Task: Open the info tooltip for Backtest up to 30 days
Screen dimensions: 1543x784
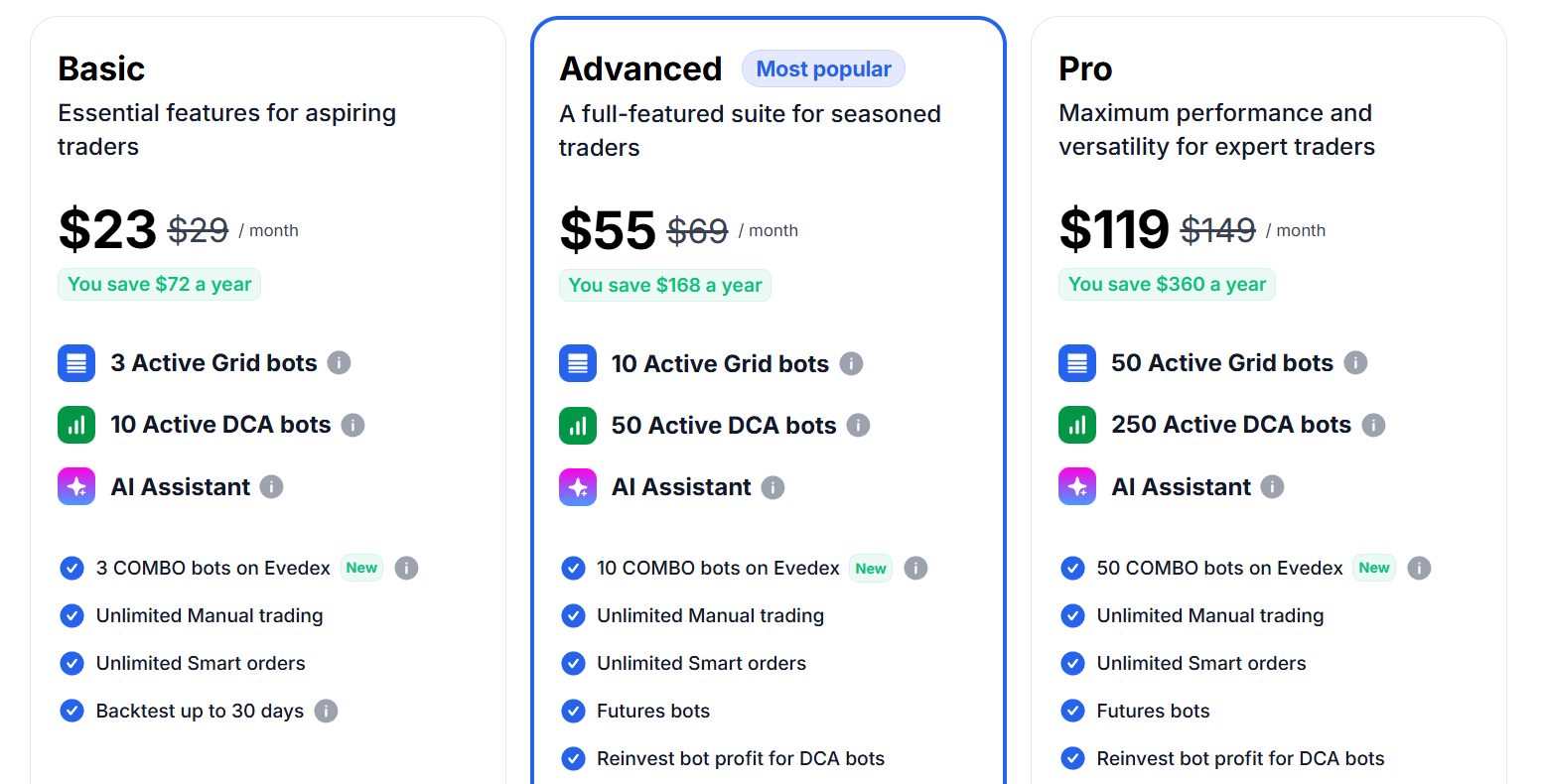Action: [326, 711]
